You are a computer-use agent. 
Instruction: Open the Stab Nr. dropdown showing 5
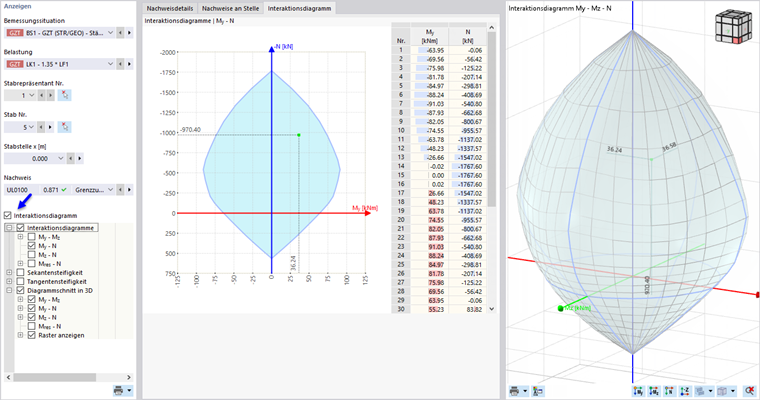(x=32, y=127)
